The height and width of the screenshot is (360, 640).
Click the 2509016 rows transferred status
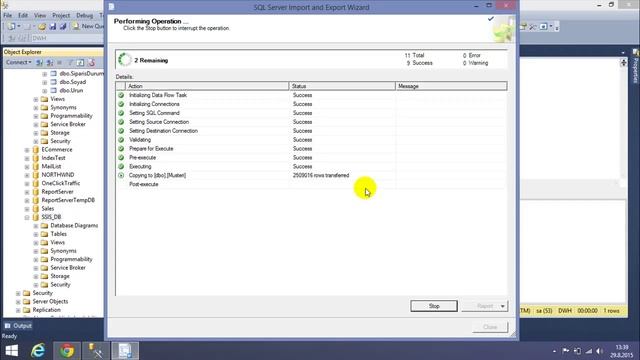[321, 176]
